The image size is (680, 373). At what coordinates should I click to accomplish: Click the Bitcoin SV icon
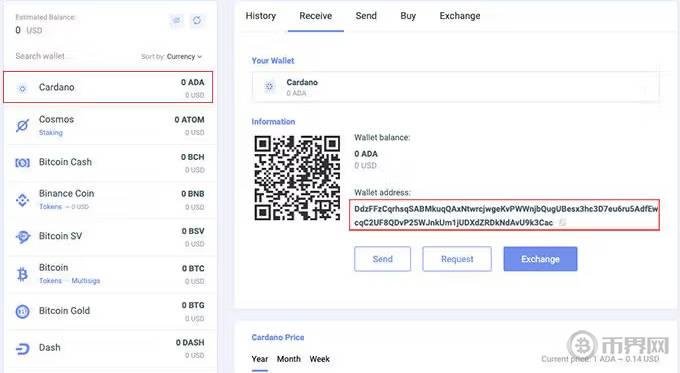point(23,237)
